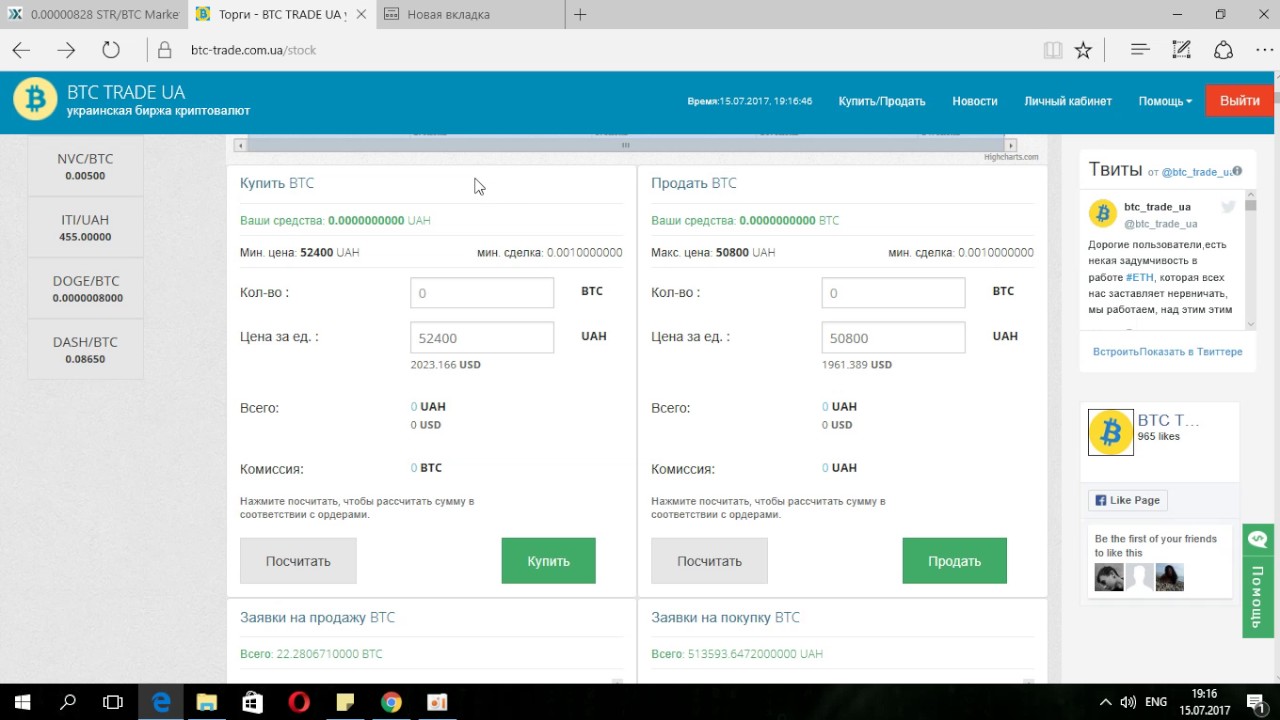Click Показать в Твиттере link

coord(1191,352)
